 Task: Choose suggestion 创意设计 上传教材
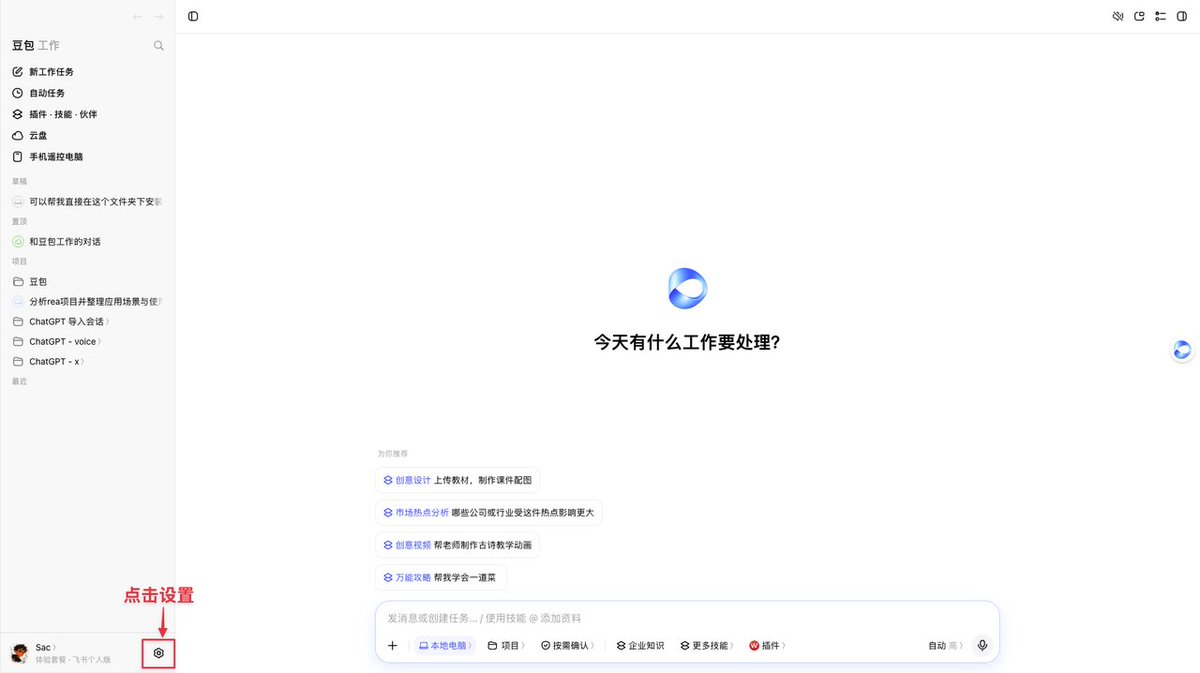[x=457, y=480]
